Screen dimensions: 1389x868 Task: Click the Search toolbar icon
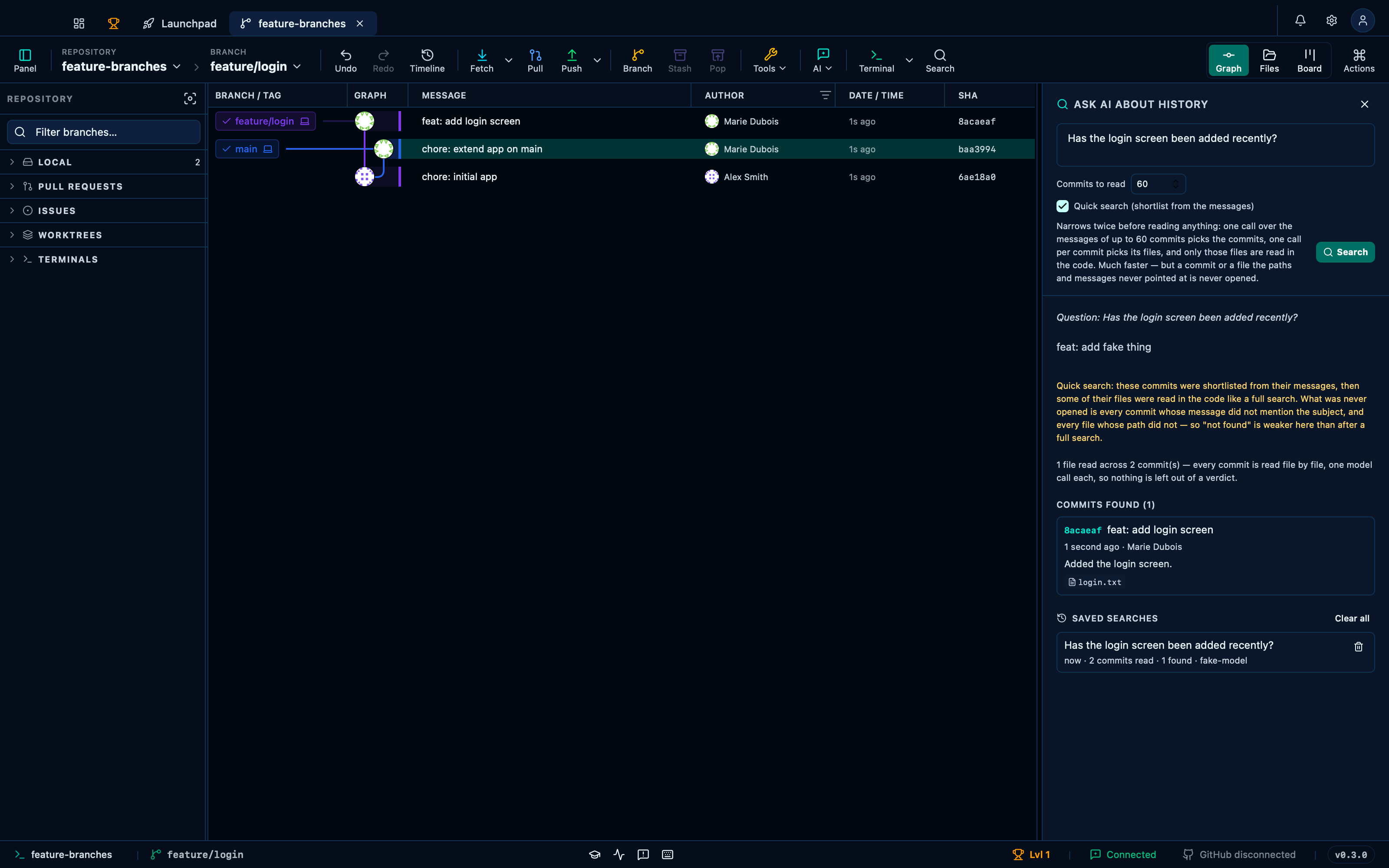tap(940, 60)
